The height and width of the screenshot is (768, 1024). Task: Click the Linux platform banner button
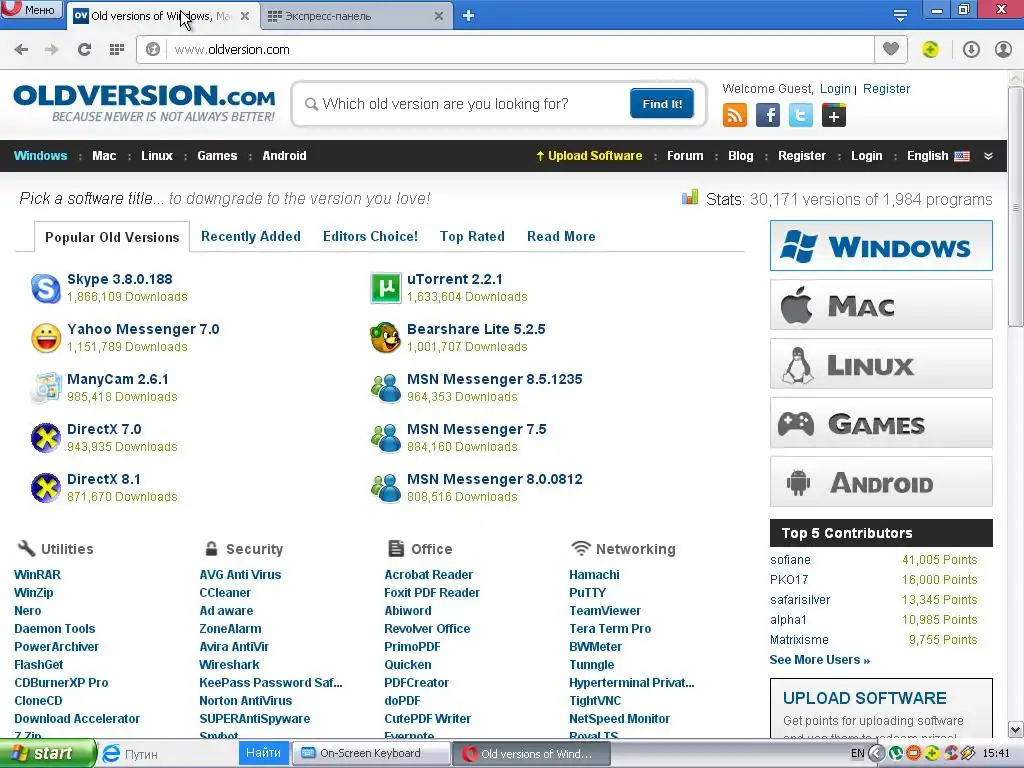tap(881, 364)
